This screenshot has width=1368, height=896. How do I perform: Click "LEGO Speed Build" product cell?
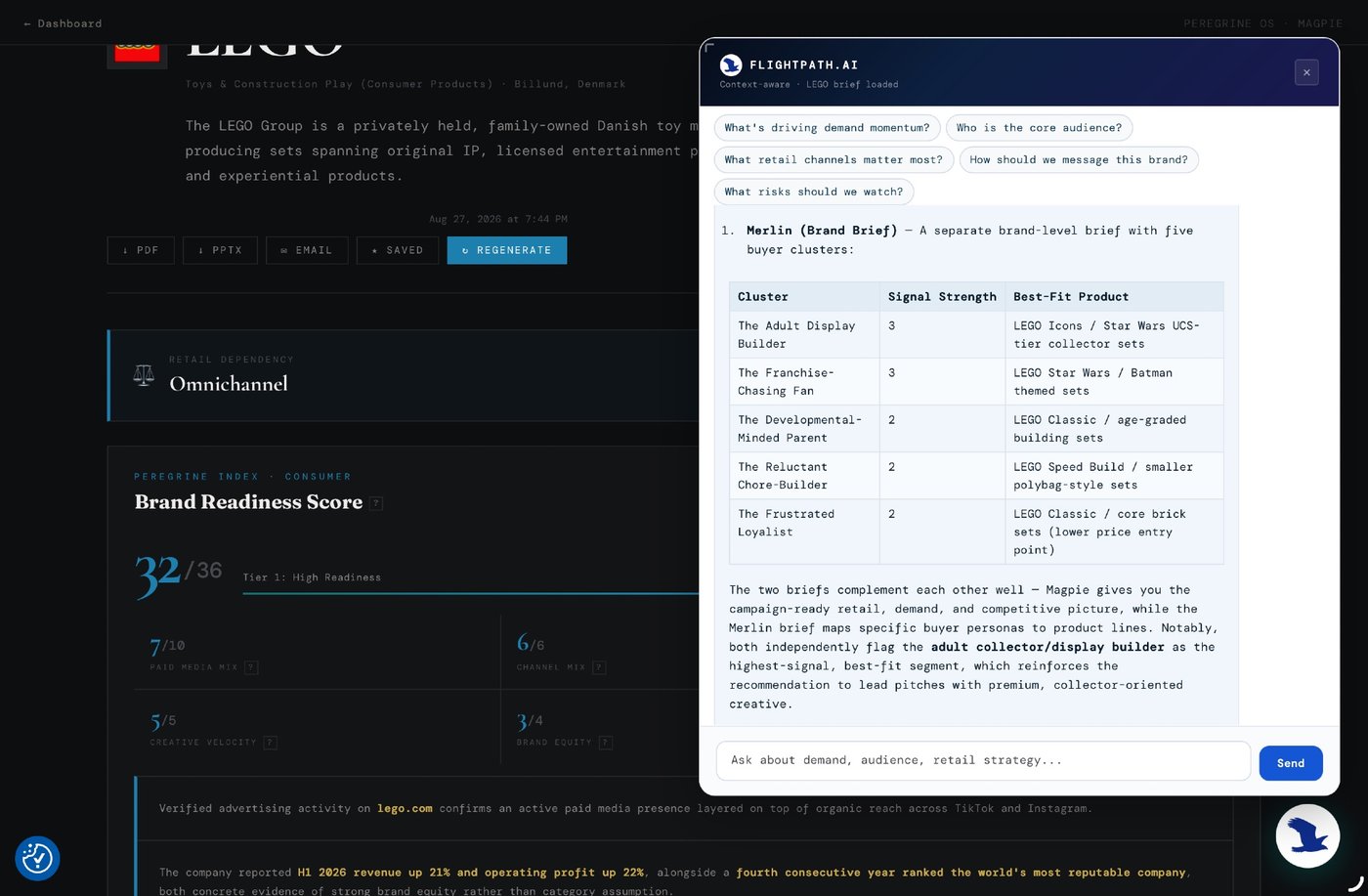click(1114, 476)
